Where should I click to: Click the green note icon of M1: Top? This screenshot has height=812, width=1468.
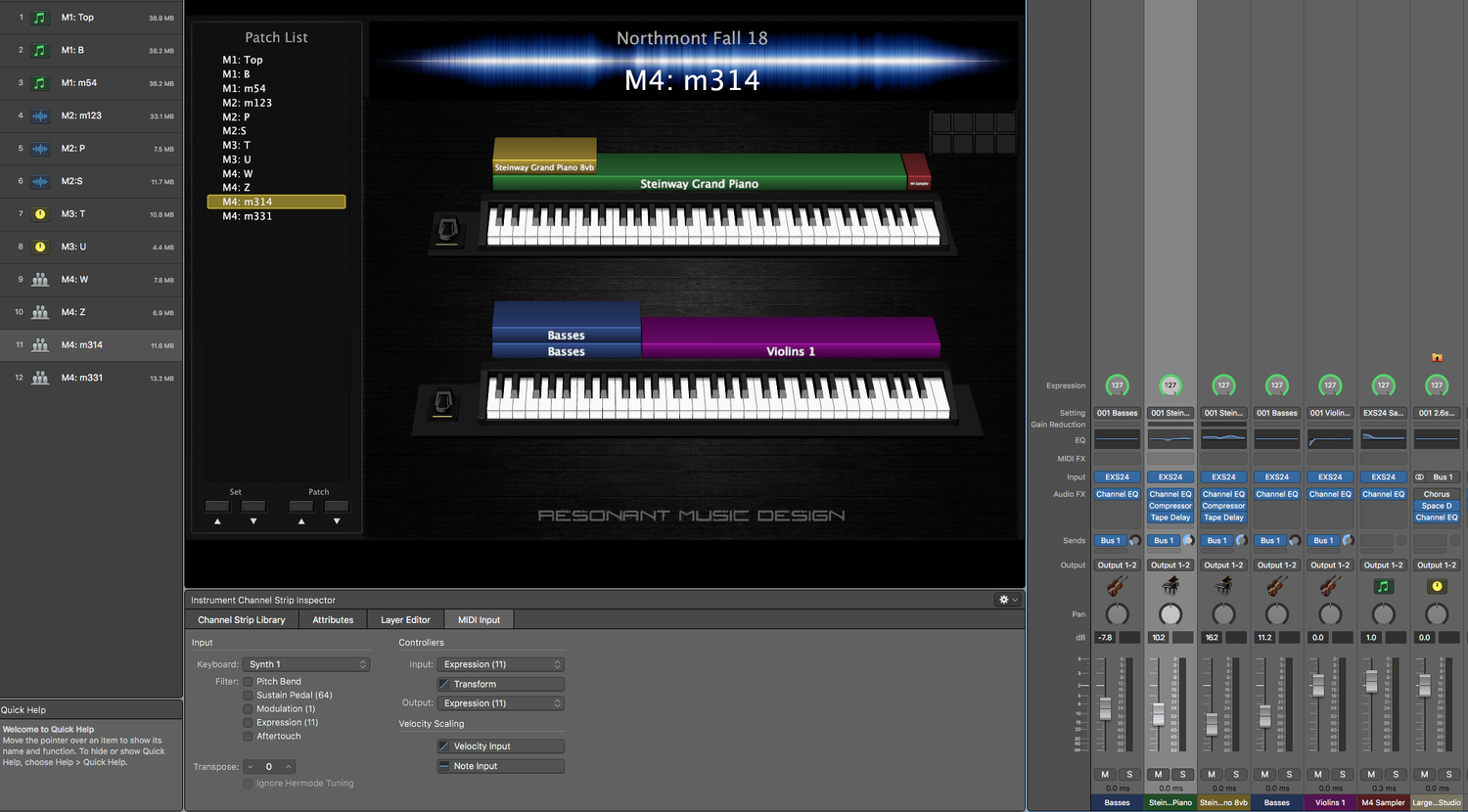(40, 18)
